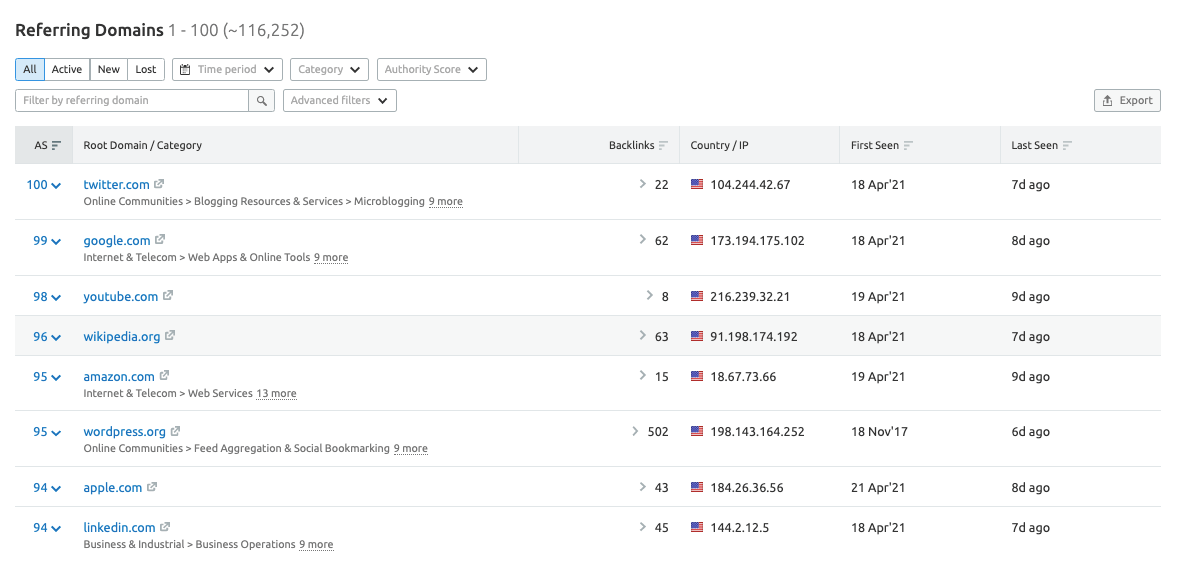
Task: Click the Filter by referring domain field
Action: (132, 100)
